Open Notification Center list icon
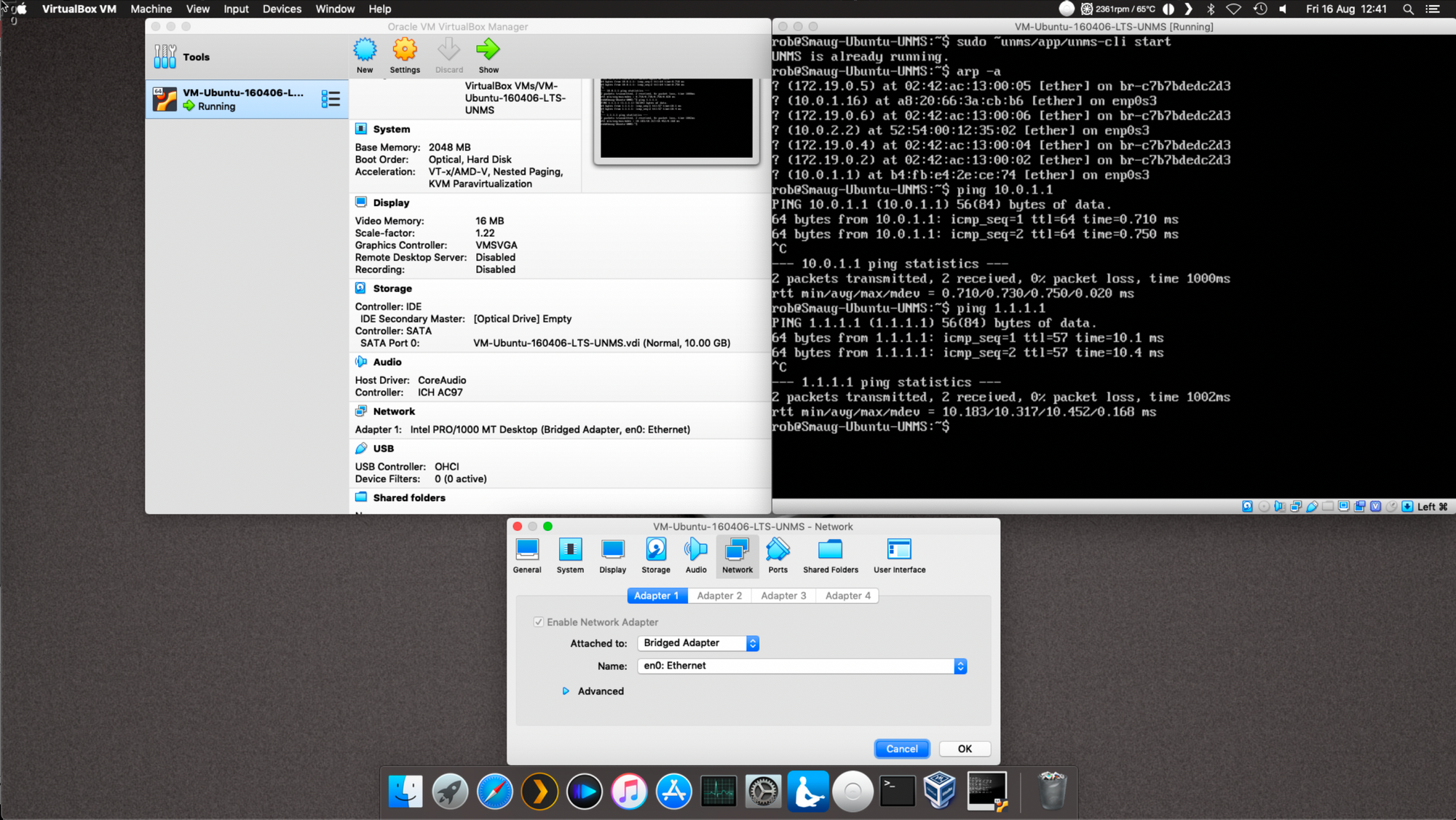Viewport: 1456px width, 820px height. tap(1433, 9)
